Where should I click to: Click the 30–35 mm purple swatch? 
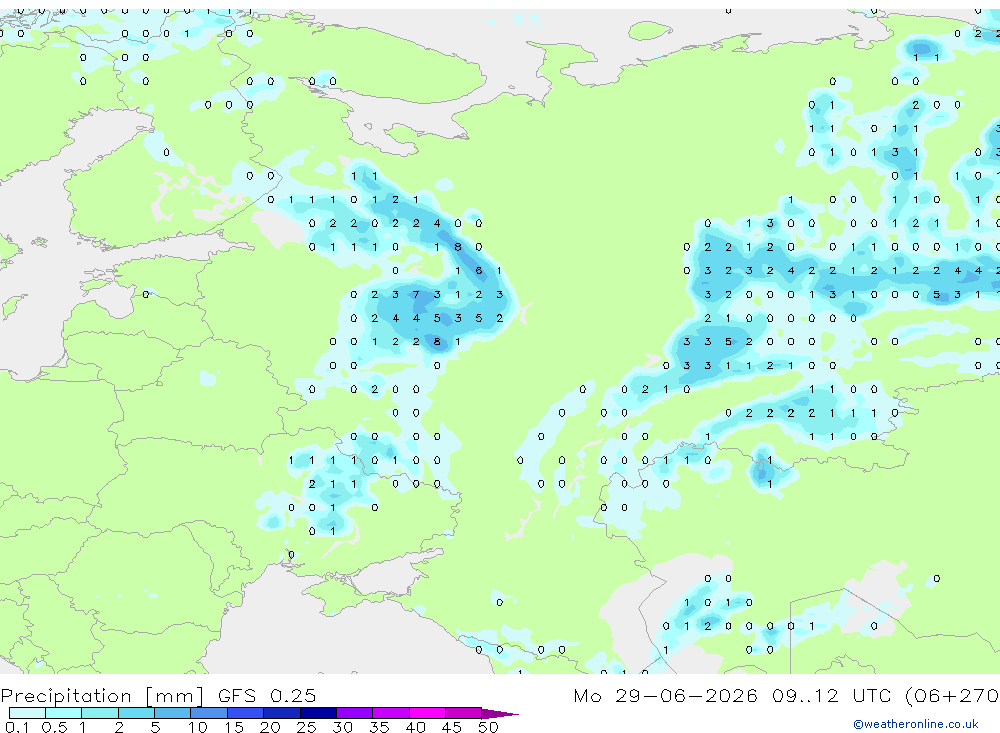click(355, 713)
